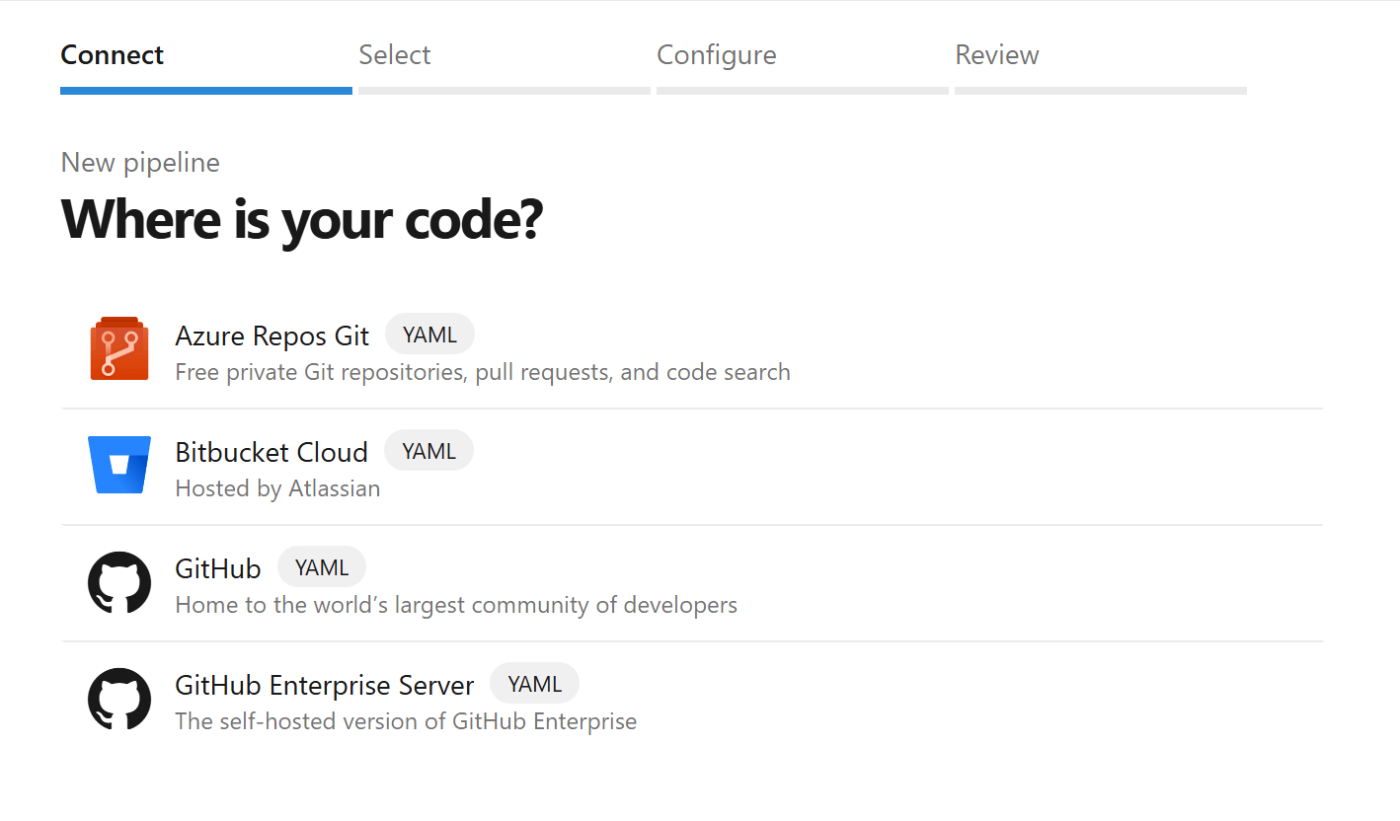Click the 'New pipeline' label

coord(140,163)
